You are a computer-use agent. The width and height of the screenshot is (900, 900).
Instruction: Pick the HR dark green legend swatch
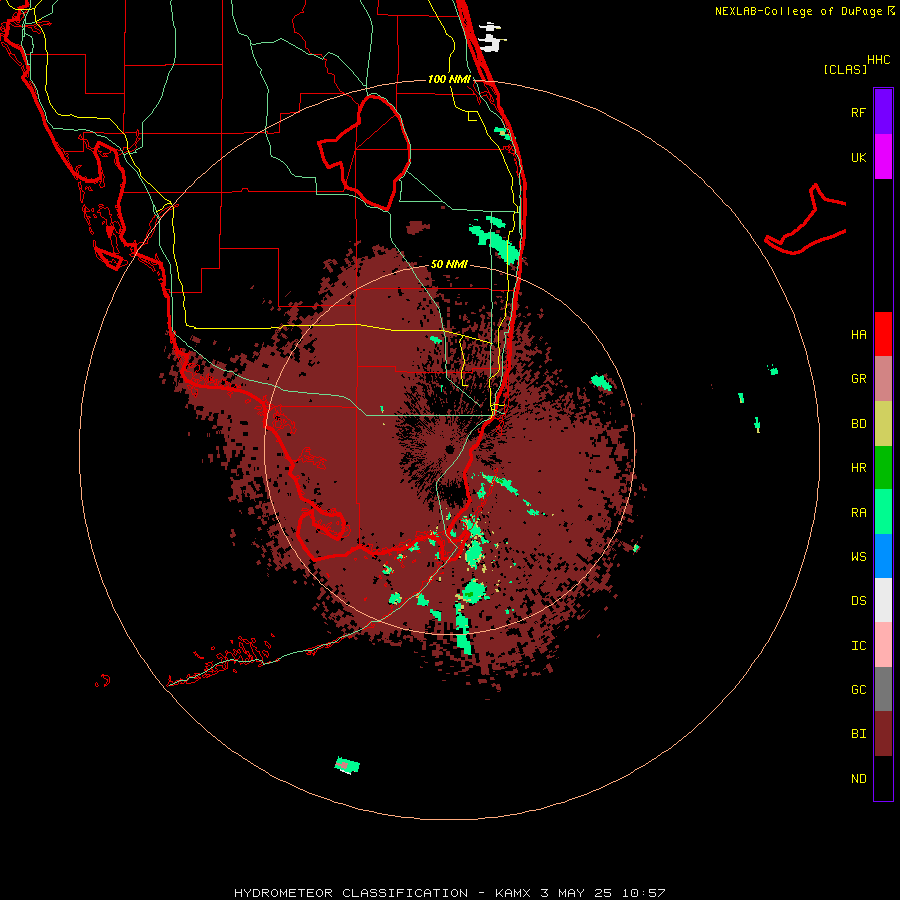coord(883,468)
